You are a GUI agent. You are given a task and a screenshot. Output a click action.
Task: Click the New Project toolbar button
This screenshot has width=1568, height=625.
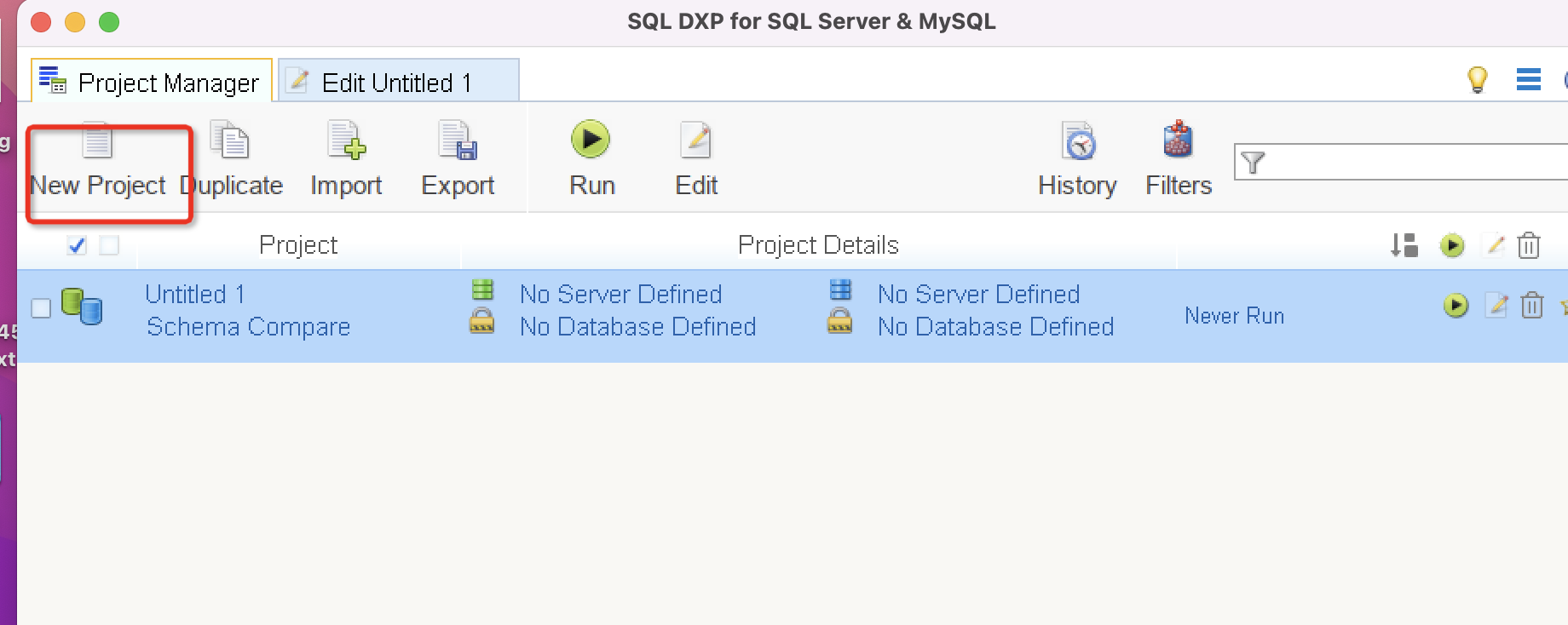coord(97,161)
